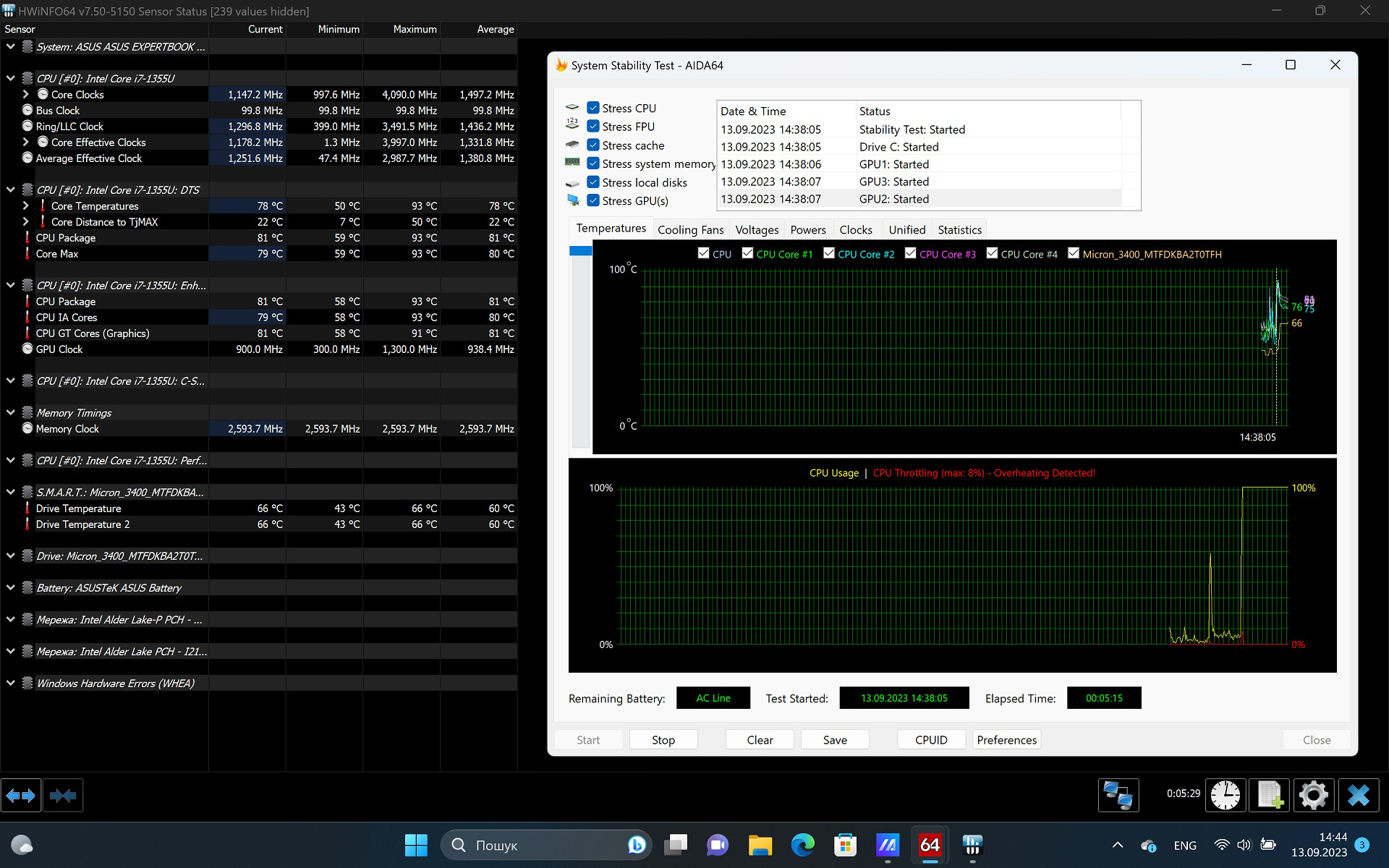Click HWiNFO collapse columns arrows icon
This screenshot has width=1389, height=868.
[63, 796]
